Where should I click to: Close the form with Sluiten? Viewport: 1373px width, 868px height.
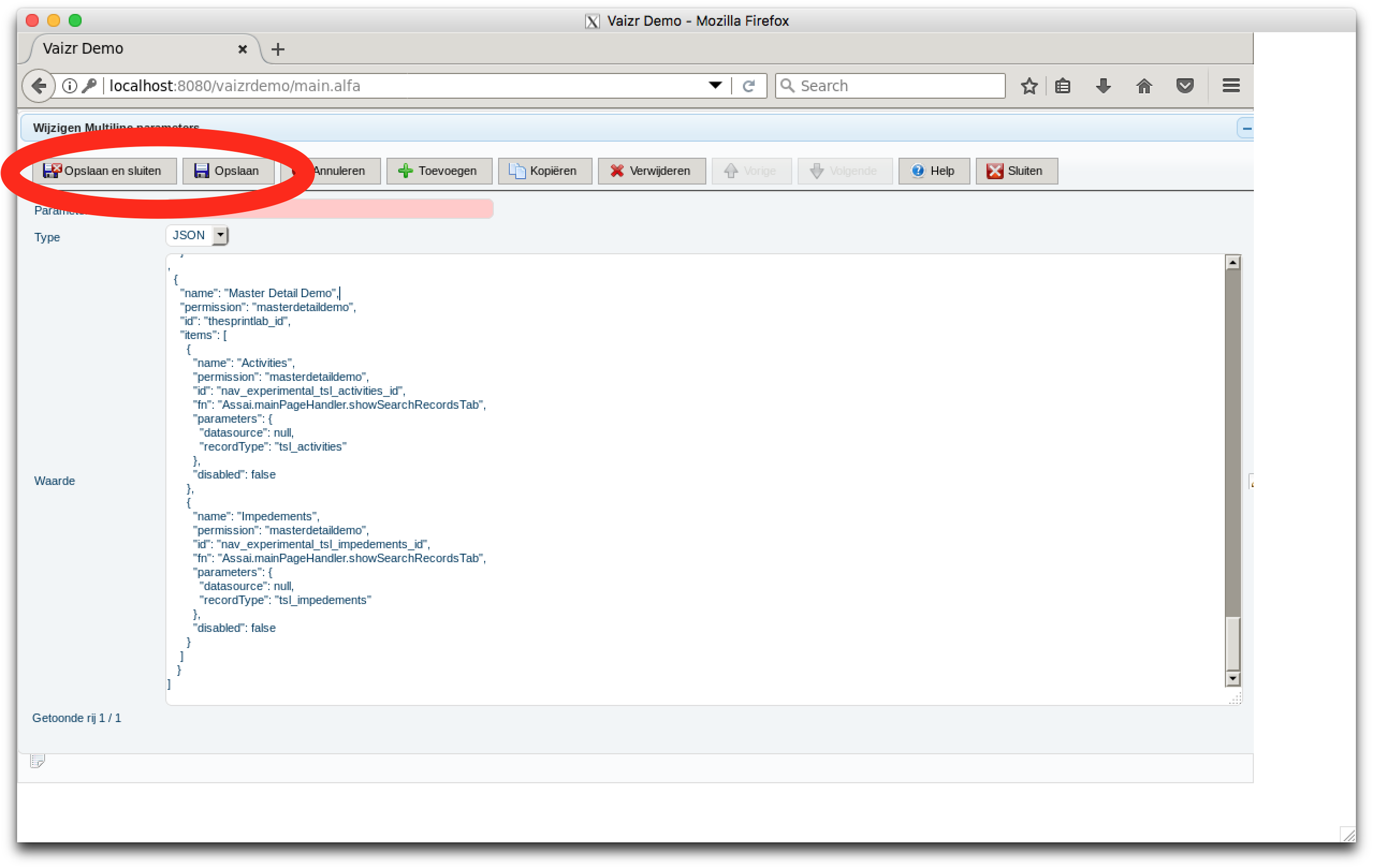coord(1017,171)
